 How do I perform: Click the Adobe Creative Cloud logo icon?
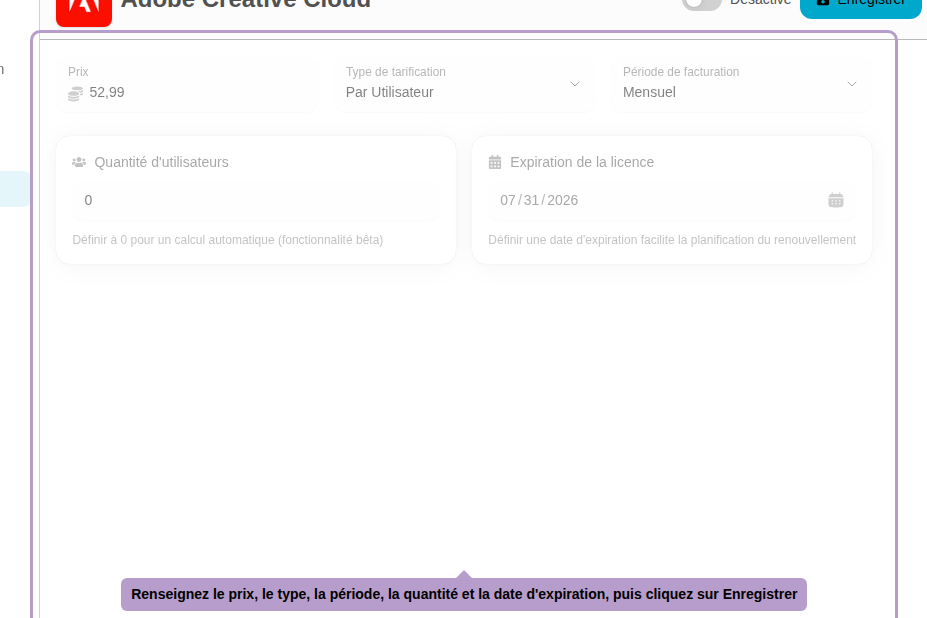click(x=84, y=10)
